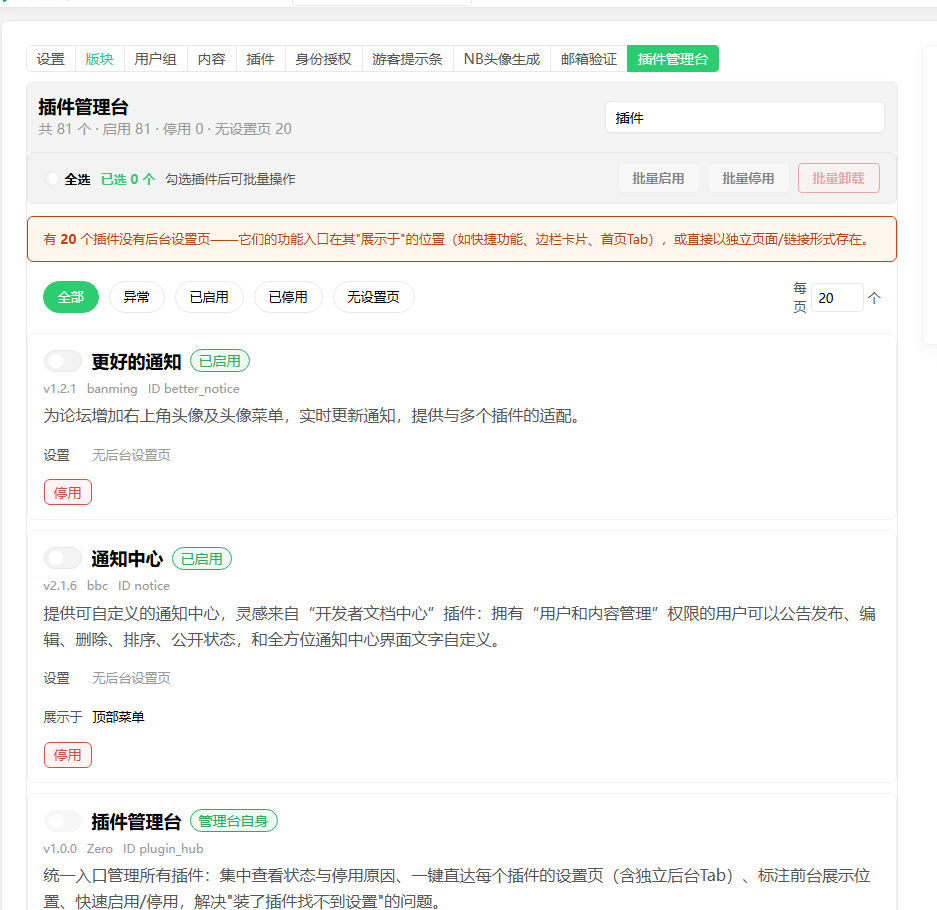This screenshot has height=910, width=937.
Task: Toggle checkbox for 插件管理台 plugin card
Action: pyautogui.click(x=62, y=821)
